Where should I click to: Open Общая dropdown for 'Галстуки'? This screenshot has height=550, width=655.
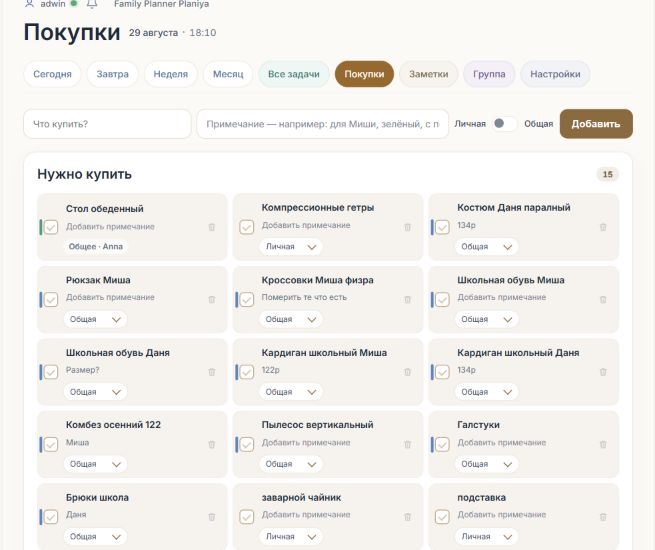point(486,464)
